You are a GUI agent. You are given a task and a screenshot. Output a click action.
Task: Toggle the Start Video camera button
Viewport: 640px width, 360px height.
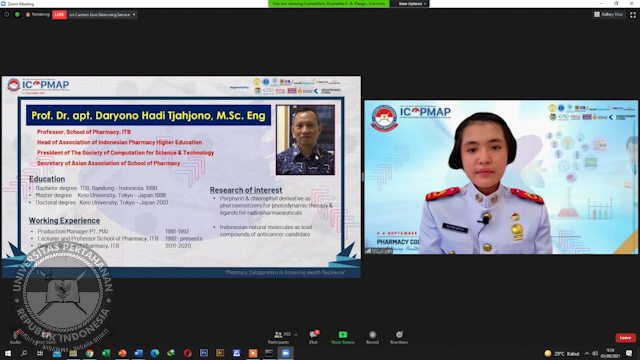[46, 337]
